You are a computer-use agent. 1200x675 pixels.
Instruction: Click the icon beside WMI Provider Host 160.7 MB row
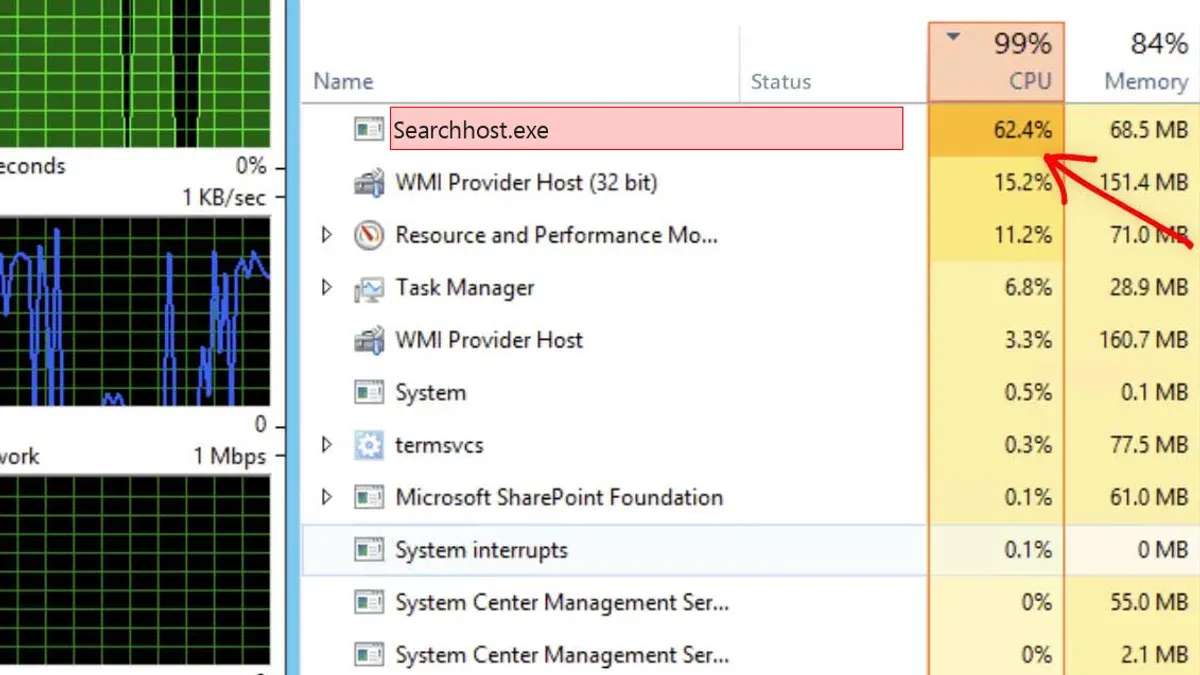point(369,340)
